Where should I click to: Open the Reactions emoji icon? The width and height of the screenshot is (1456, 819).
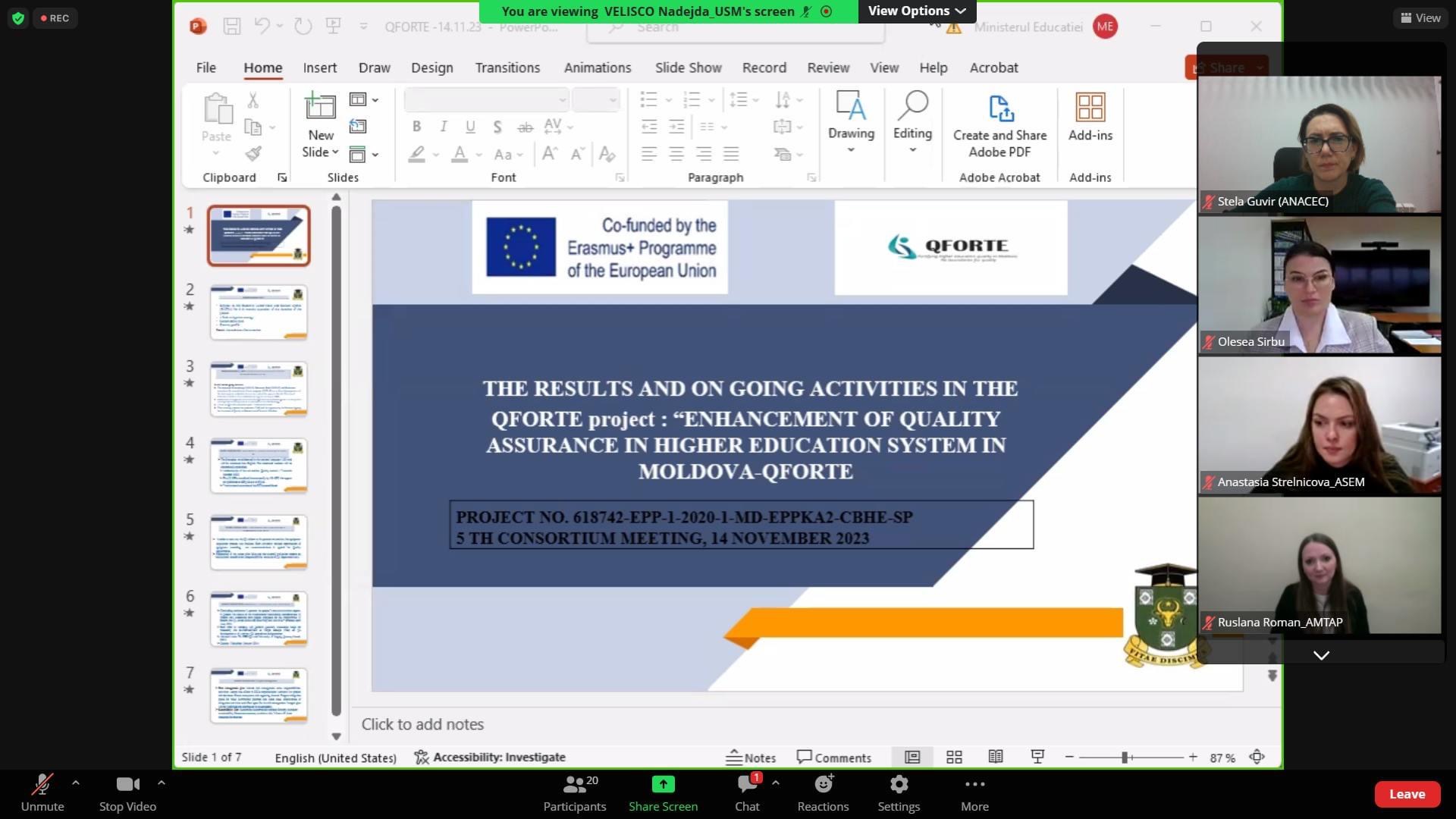823,784
